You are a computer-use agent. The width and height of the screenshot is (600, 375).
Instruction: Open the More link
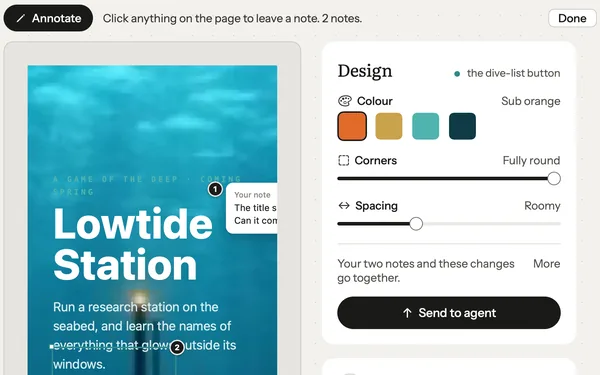546,264
